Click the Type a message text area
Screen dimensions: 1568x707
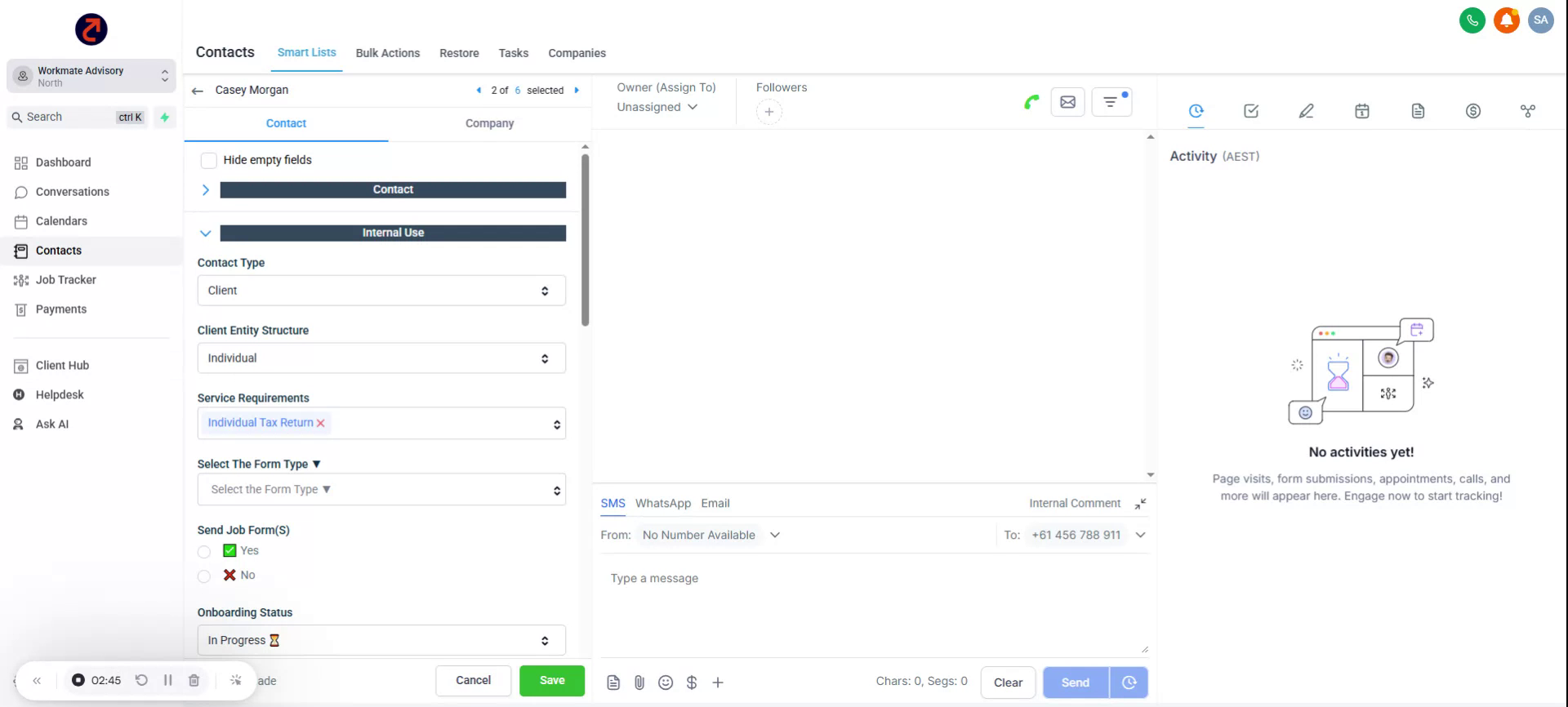(x=875, y=606)
